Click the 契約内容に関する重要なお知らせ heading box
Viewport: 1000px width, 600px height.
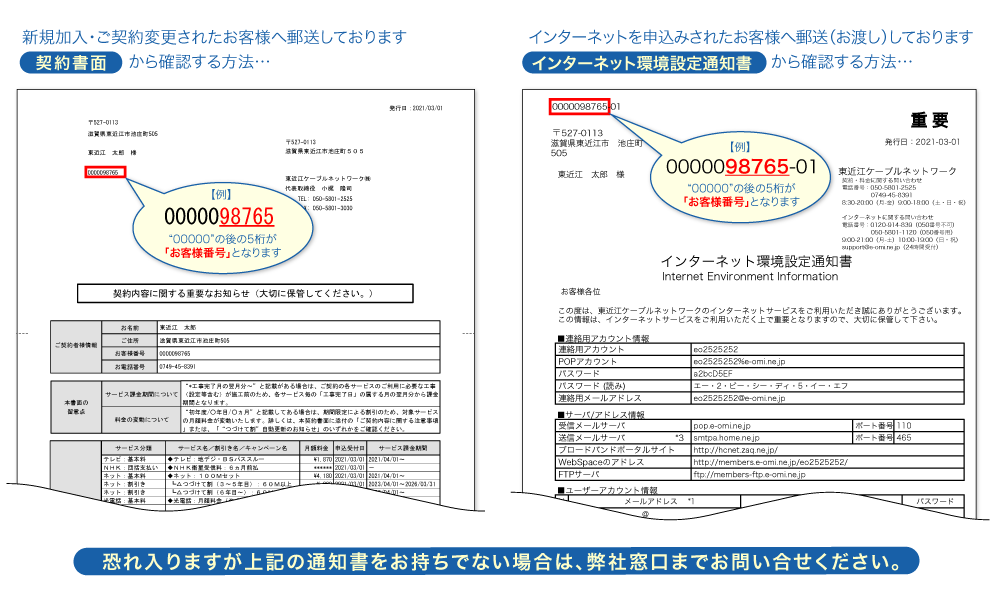click(x=242, y=294)
